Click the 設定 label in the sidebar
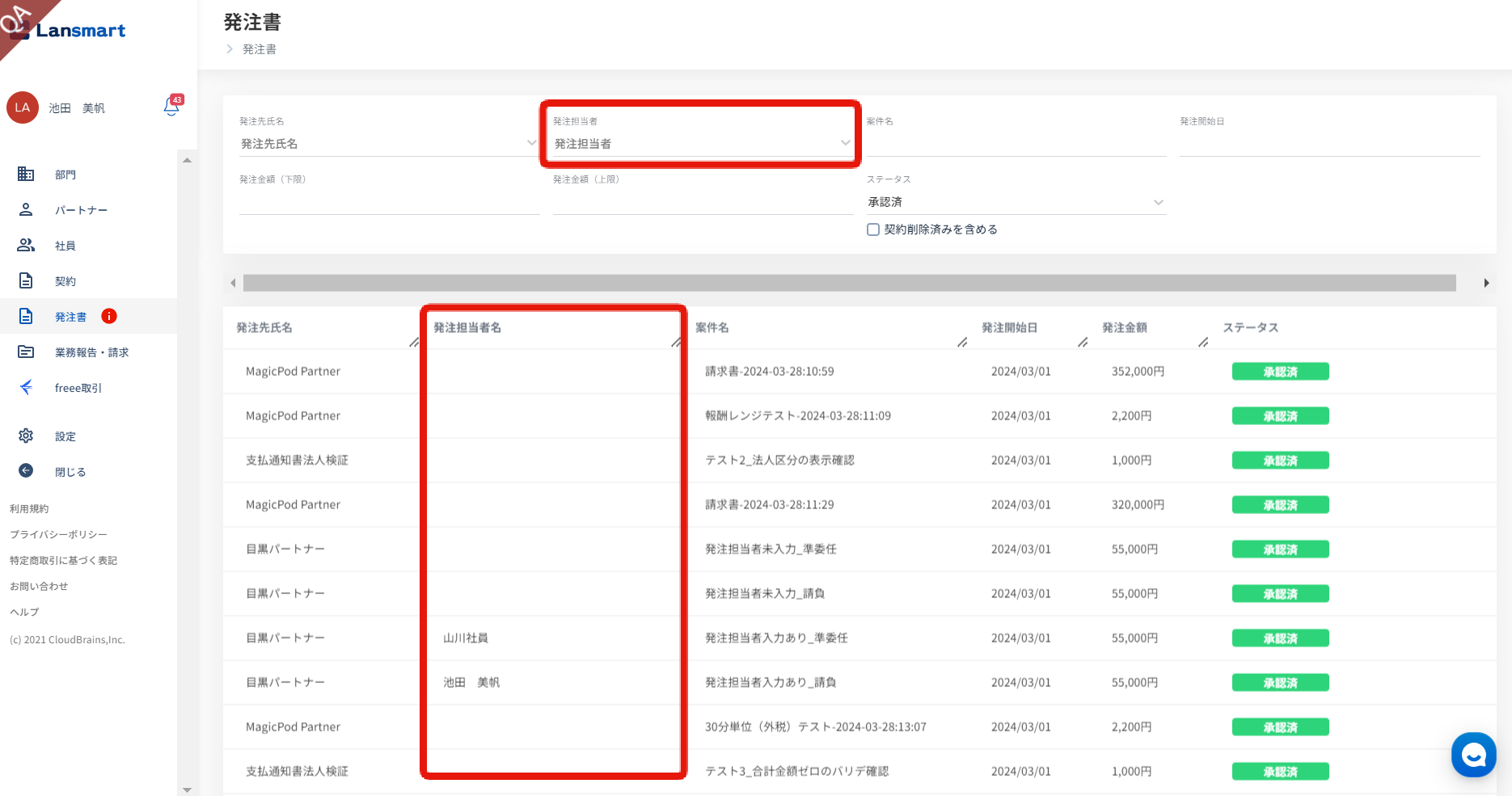Screen dimensions: 1512x796 click(65, 436)
